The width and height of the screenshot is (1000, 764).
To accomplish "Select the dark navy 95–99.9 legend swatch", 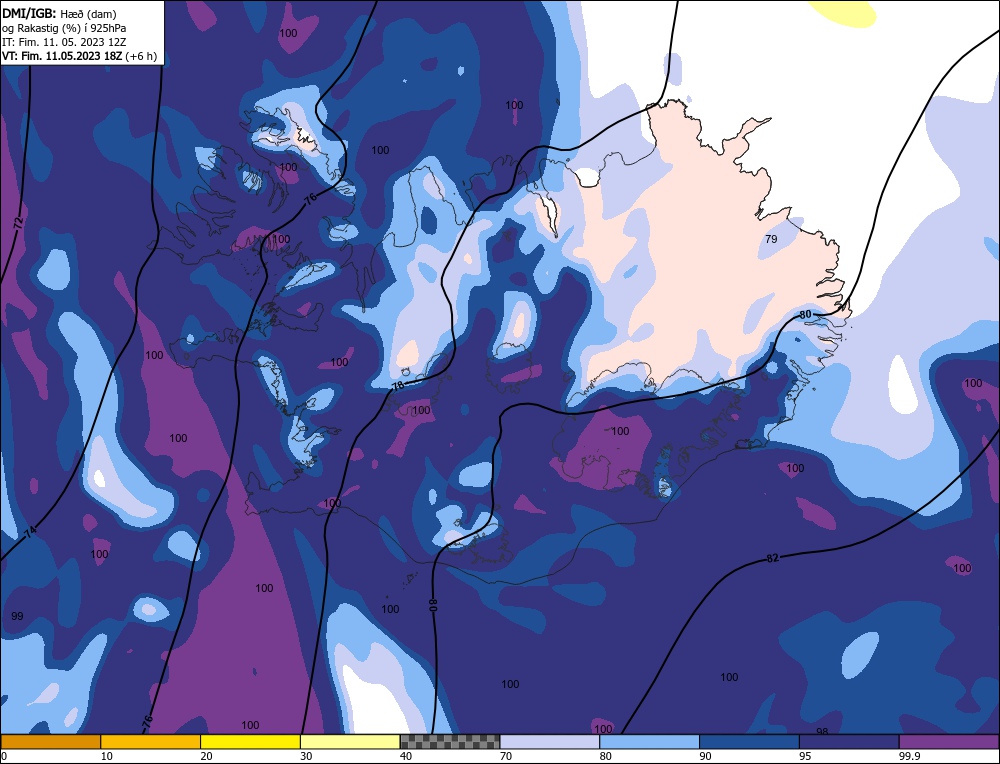I will (x=849, y=742).
